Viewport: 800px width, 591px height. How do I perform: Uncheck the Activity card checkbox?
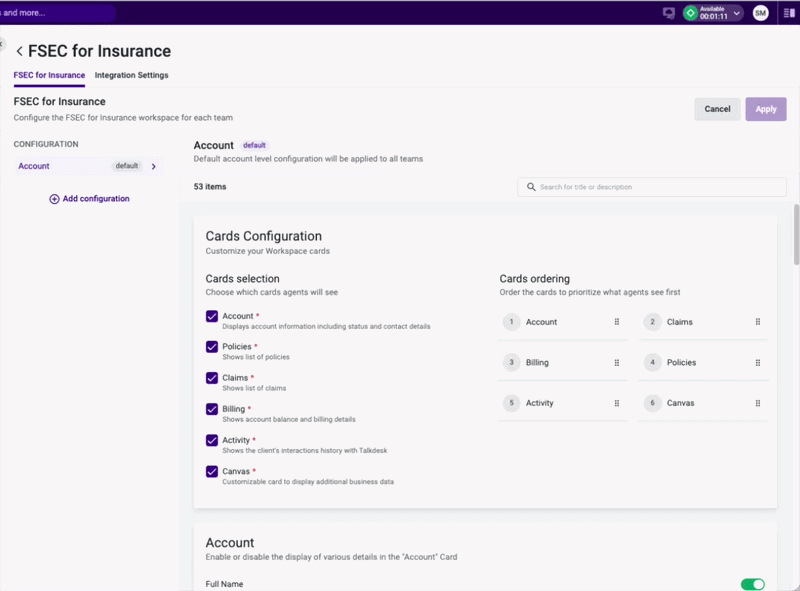(x=212, y=440)
